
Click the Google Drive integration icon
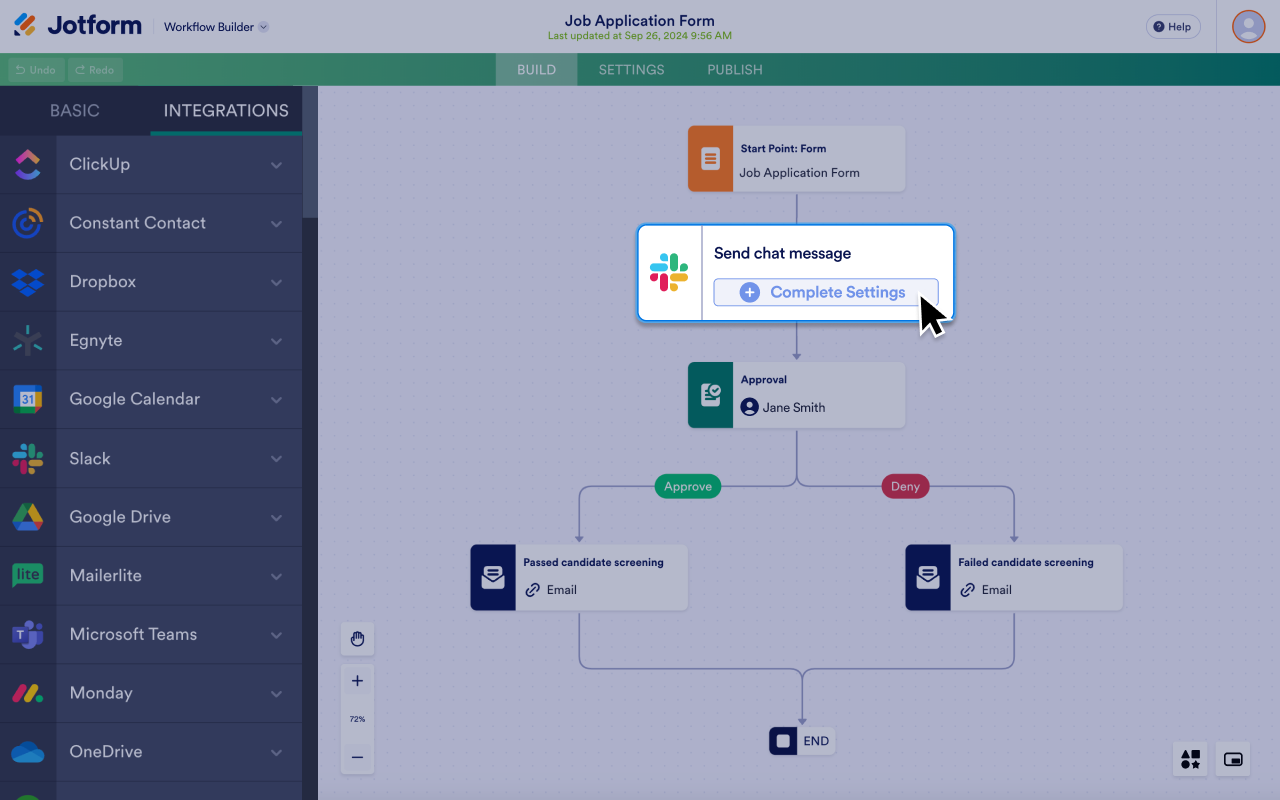click(28, 517)
